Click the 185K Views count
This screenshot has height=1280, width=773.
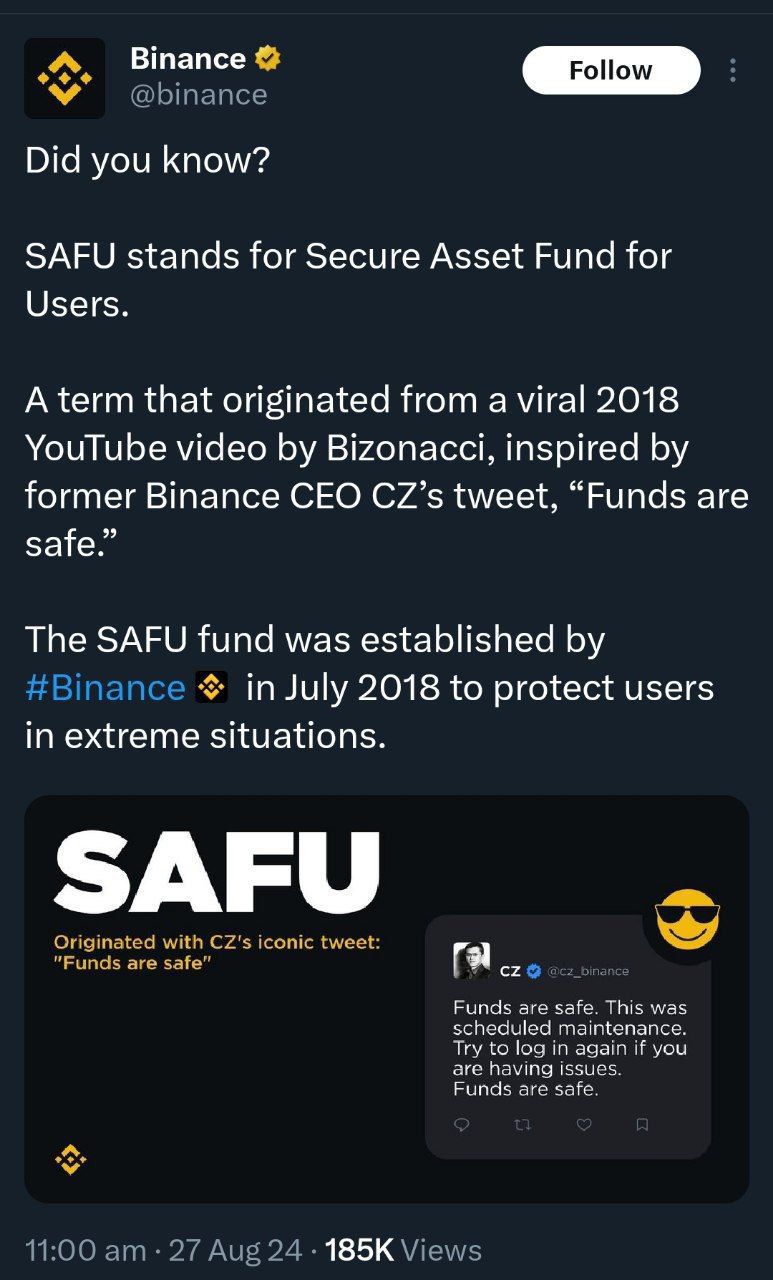(403, 1250)
